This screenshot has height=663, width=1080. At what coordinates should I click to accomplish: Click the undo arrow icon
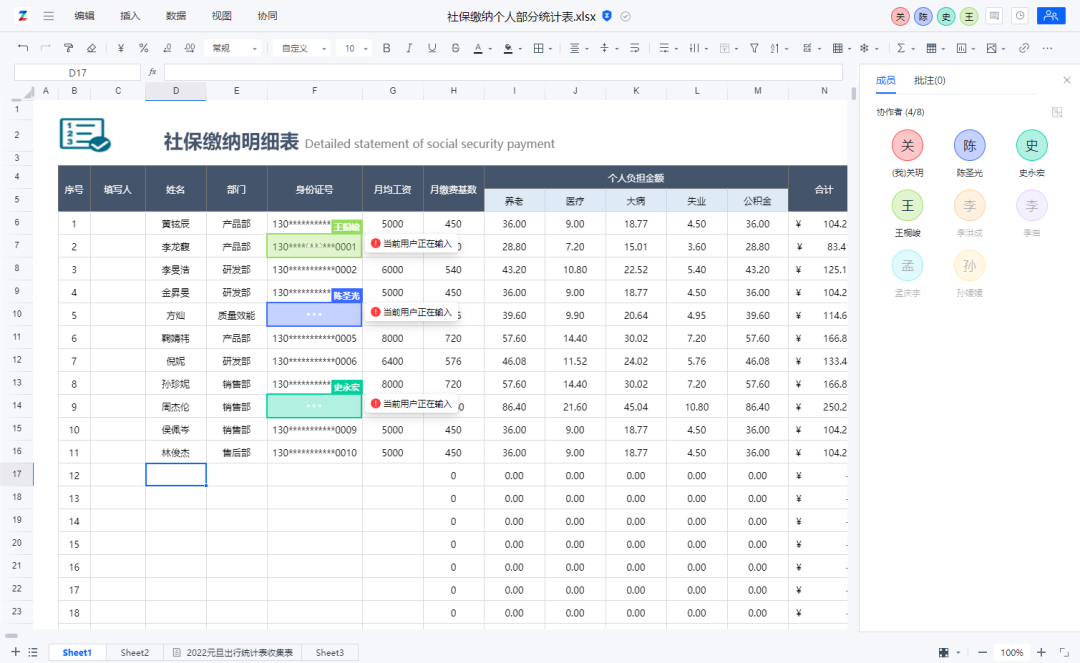click(23, 48)
